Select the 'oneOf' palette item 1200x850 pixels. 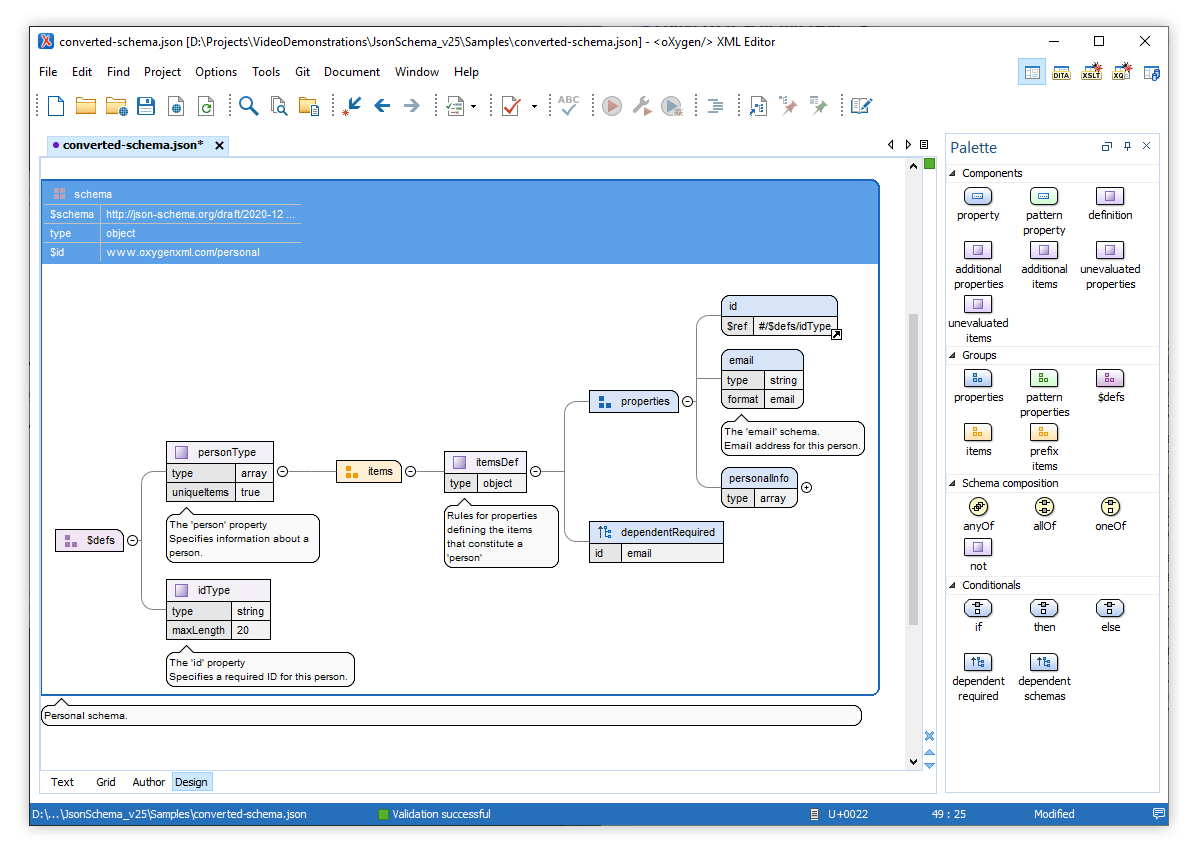(1110, 514)
